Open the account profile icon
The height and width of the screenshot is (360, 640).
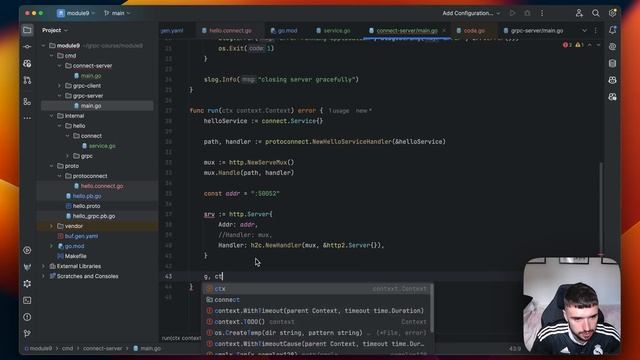click(579, 13)
